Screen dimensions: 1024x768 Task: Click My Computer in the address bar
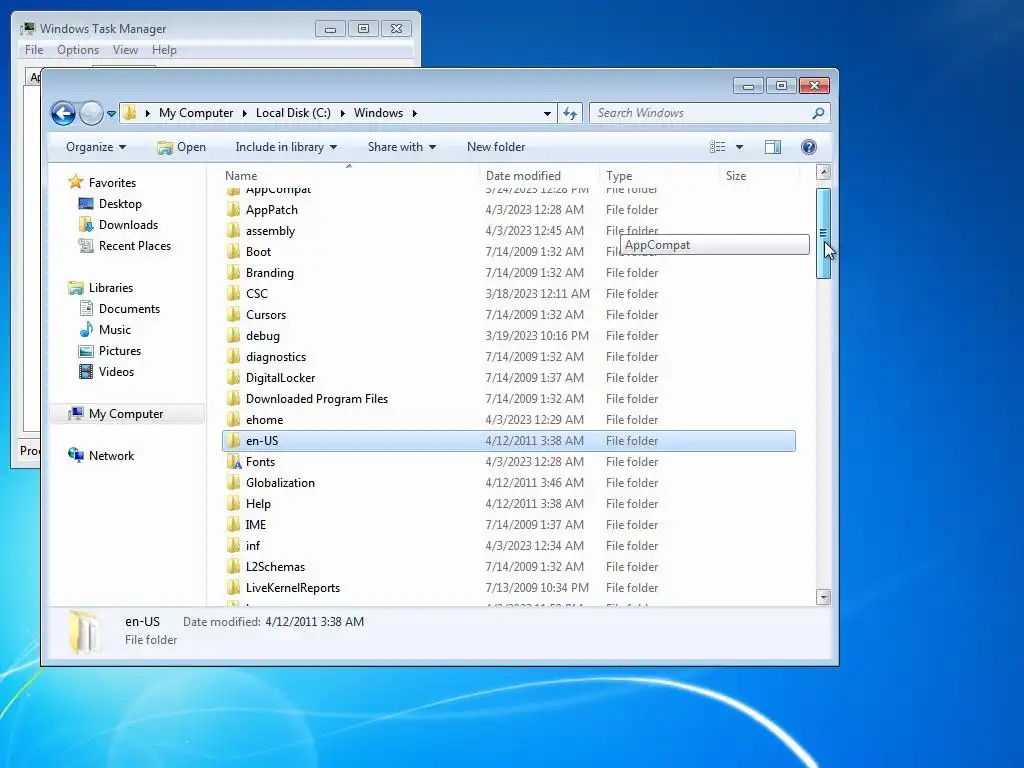pyautogui.click(x=196, y=113)
